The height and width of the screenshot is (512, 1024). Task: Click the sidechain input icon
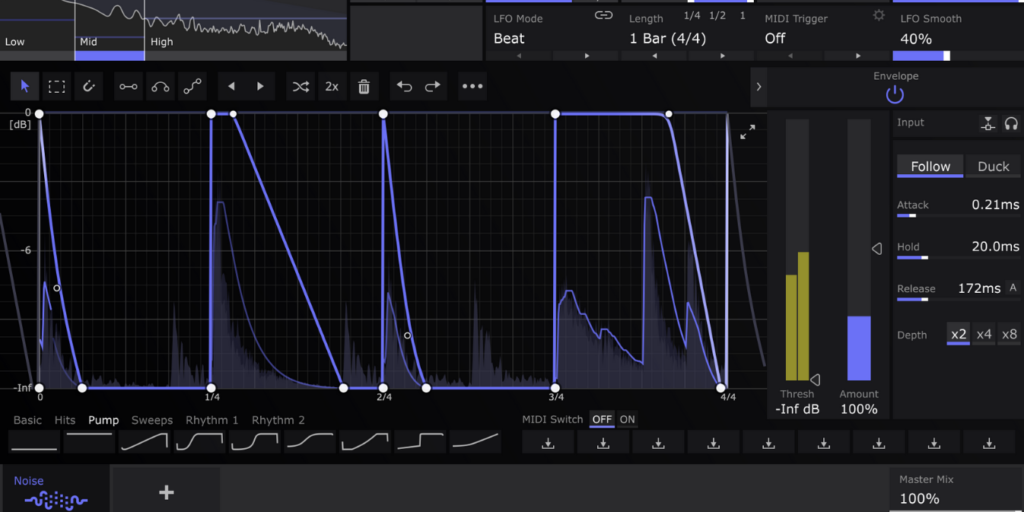click(989, 123)
